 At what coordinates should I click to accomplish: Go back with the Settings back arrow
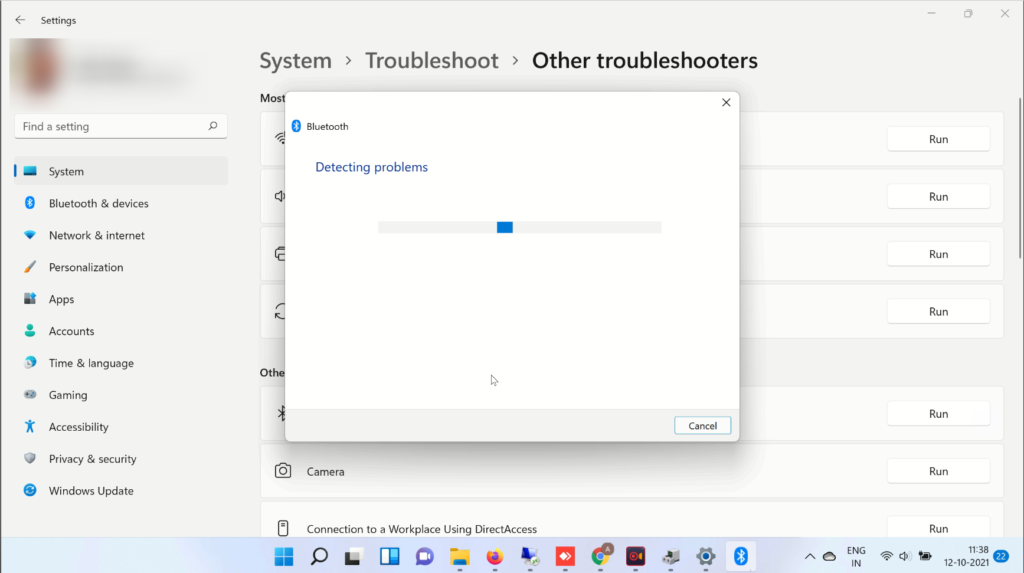(20, 20)
